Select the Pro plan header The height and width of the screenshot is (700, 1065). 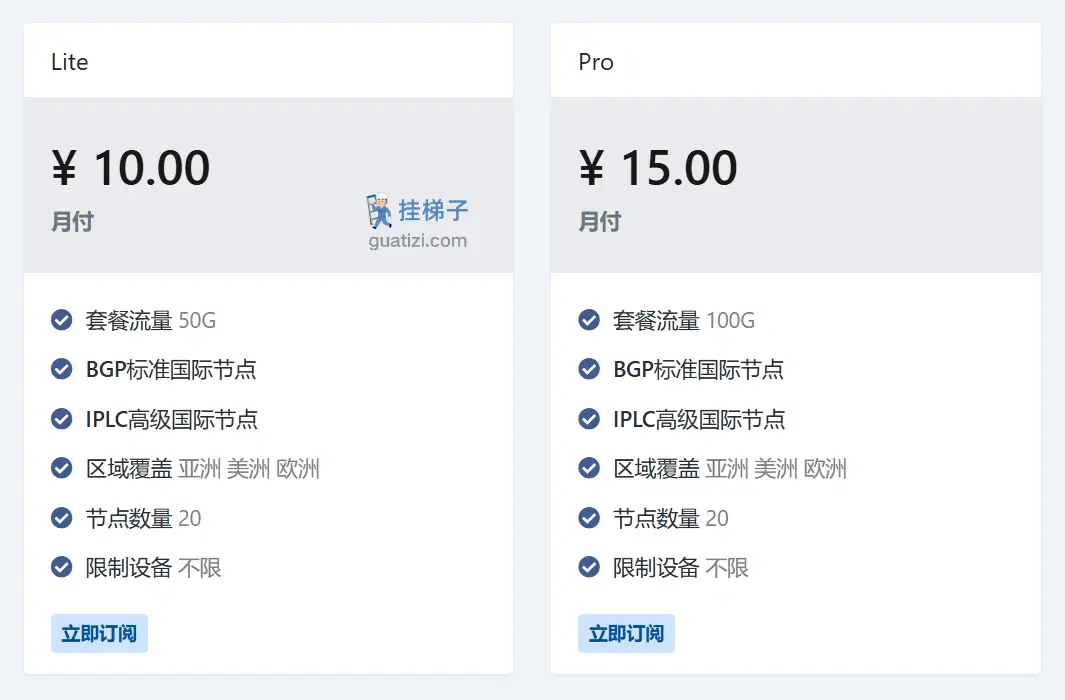pyautogui.click(x=596, y=61)
